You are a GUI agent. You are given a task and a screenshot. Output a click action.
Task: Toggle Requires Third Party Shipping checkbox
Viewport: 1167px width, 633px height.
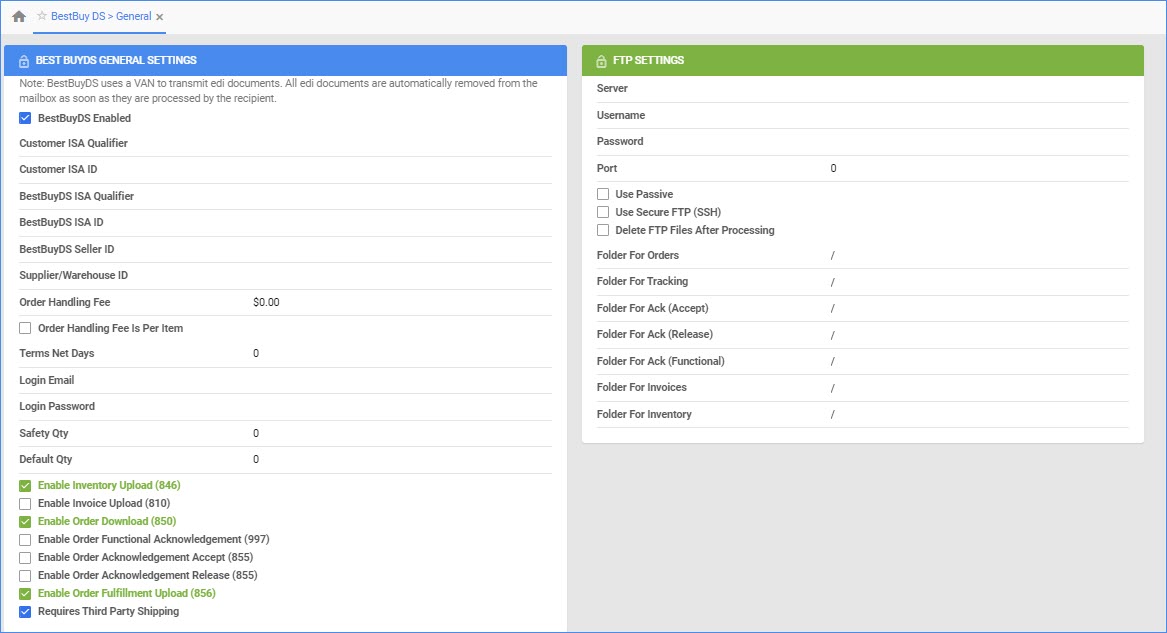[x=25, y=611]
